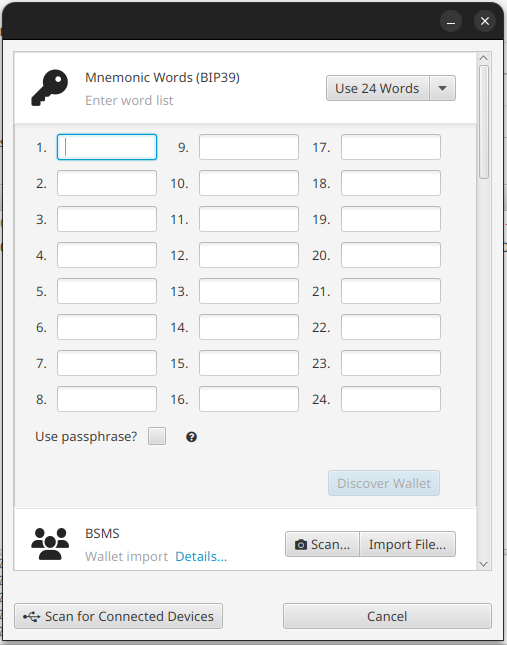Minimize the import dialog window
507x645 pixels.
pyautogui.click(x=451, y=21)
